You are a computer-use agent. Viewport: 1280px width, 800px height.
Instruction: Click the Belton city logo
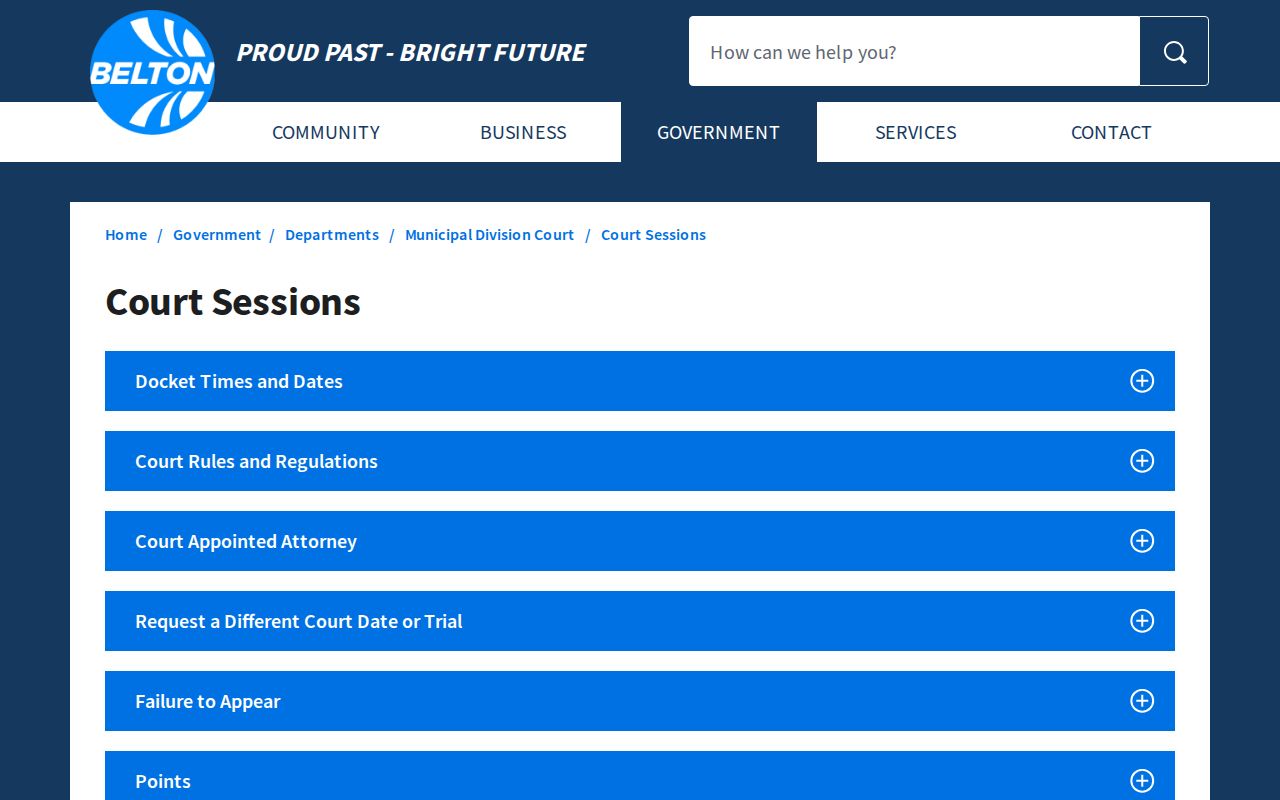pyautogui.click(x=152, y=72)
